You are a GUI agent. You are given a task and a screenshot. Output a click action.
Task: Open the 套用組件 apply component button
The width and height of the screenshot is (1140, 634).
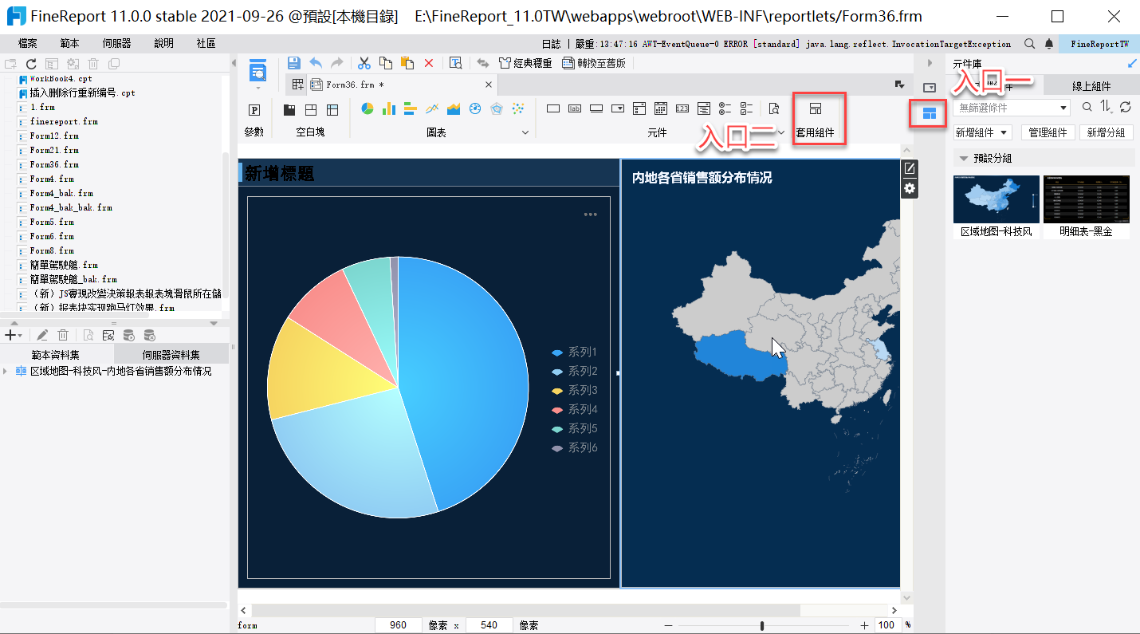pyautogui.click(x=815, y=119)
